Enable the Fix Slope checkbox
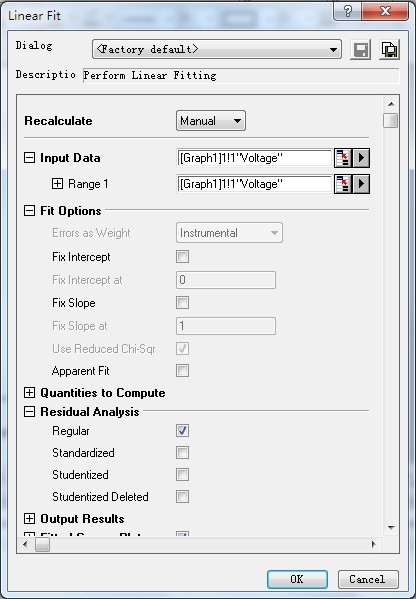 pos(182,303)
